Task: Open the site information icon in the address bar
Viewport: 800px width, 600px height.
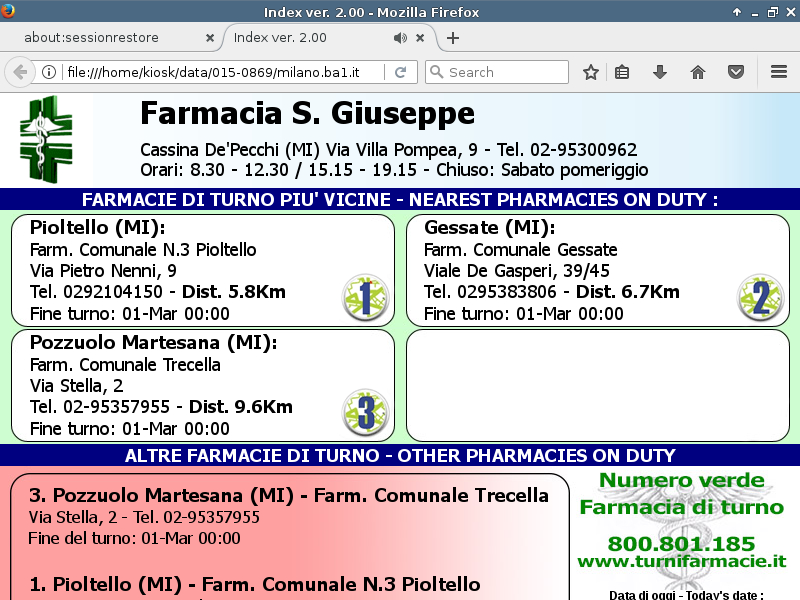Action: (x=48, y=72)
